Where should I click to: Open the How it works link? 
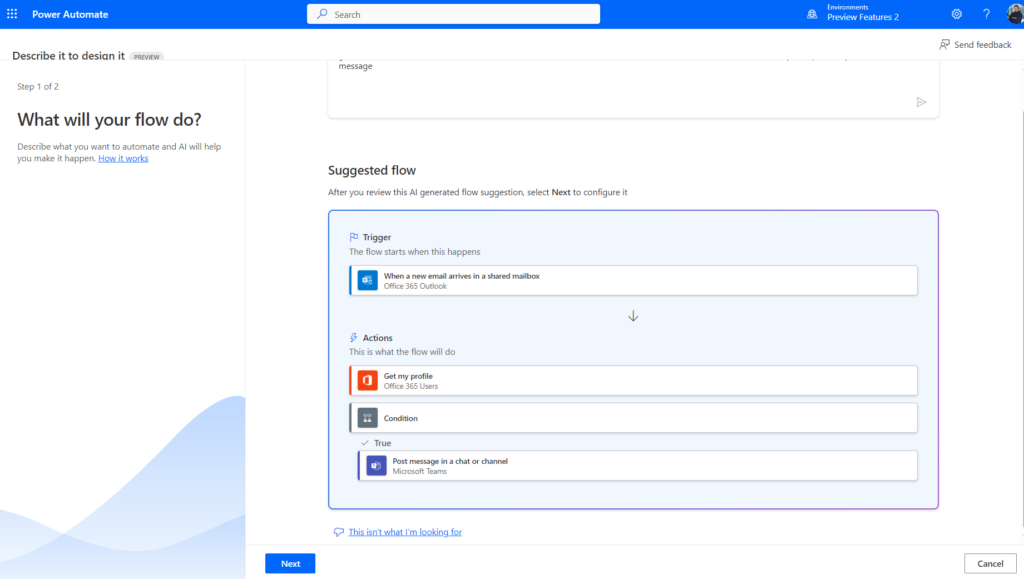pyautogui.click(x=122, y=158)
